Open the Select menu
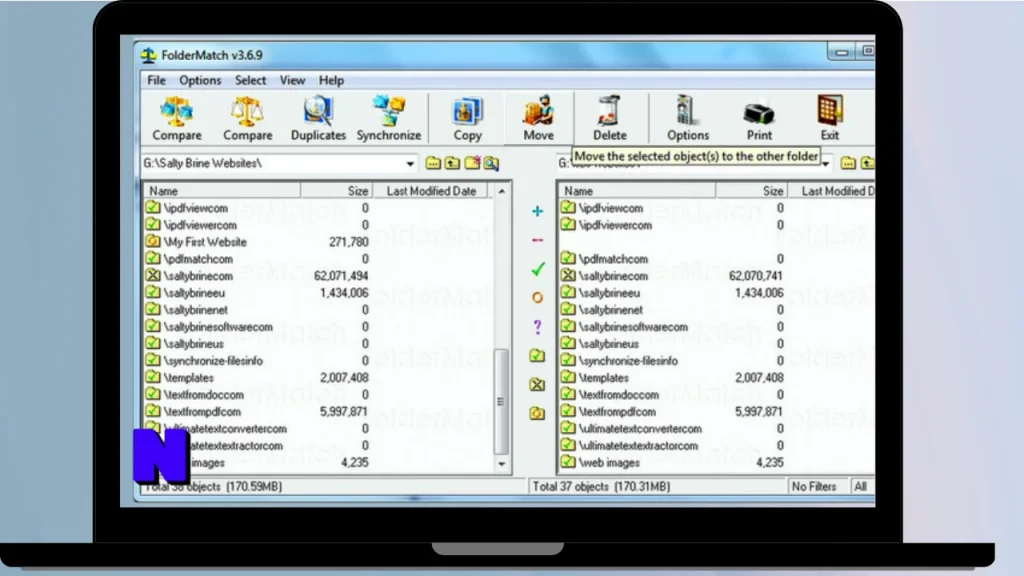The width and height of the screenshot is (1024, 576). pos(250,80)
